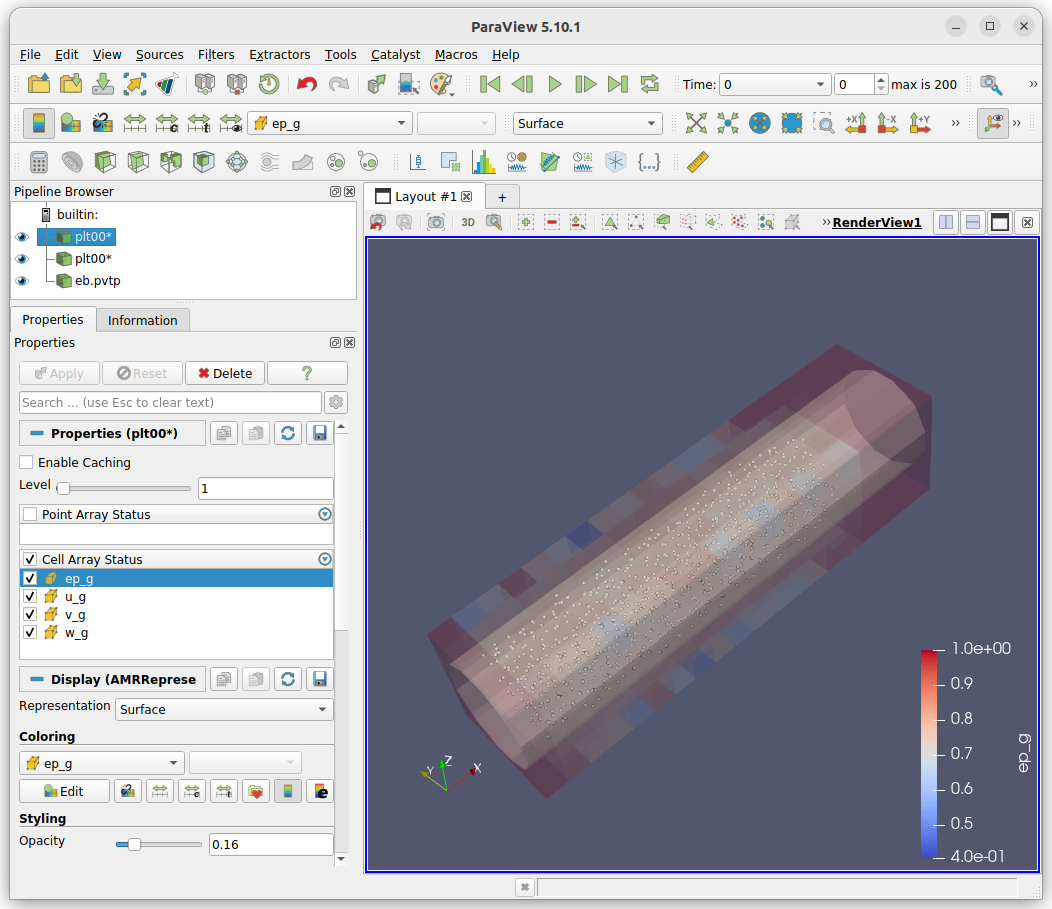
Task: Uncheck the u_g cell array checkbox
Action: point(30,597)
